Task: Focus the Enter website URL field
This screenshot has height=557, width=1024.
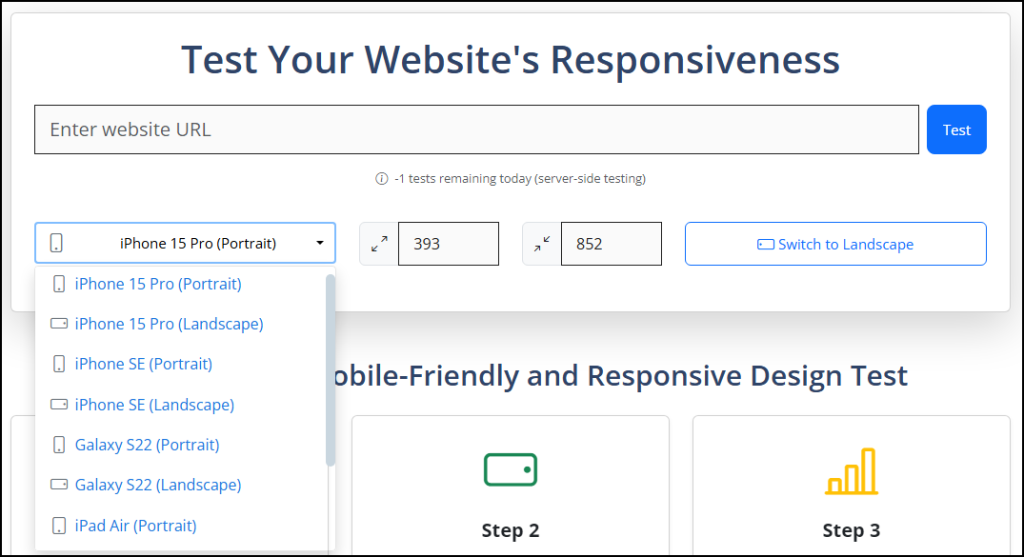Action: coord(477,129)
